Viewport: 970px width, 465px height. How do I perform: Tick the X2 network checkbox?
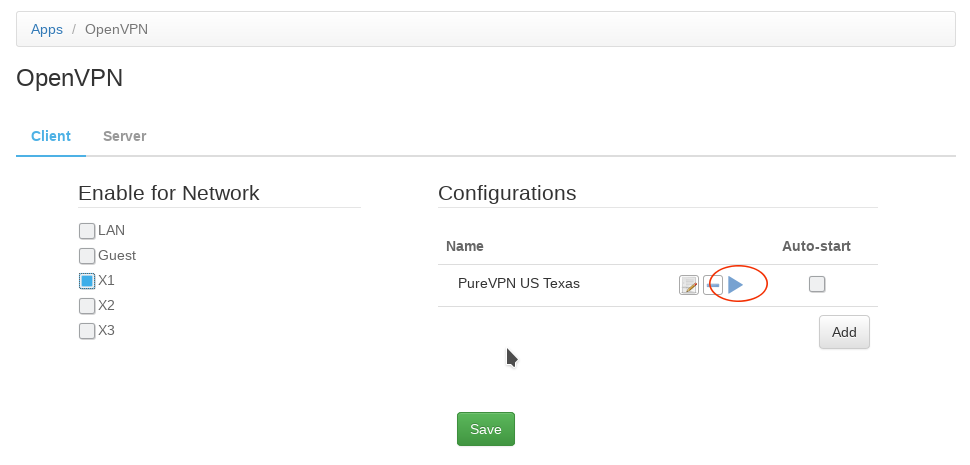point(87,306)
